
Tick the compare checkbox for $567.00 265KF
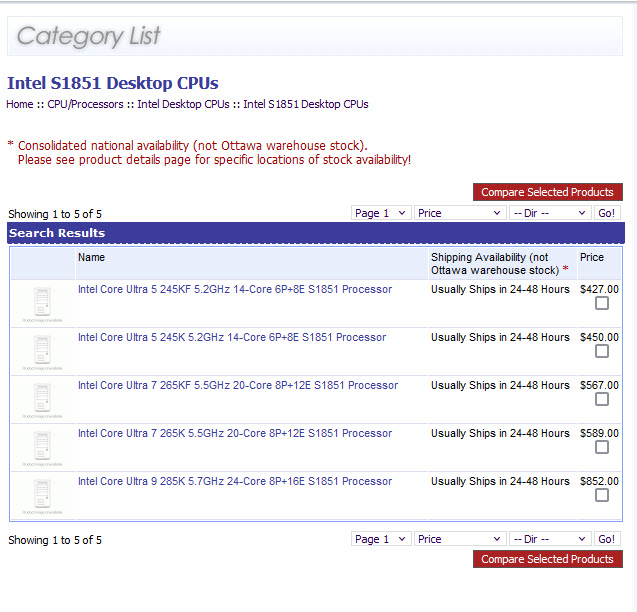click(x=602, y=399)
